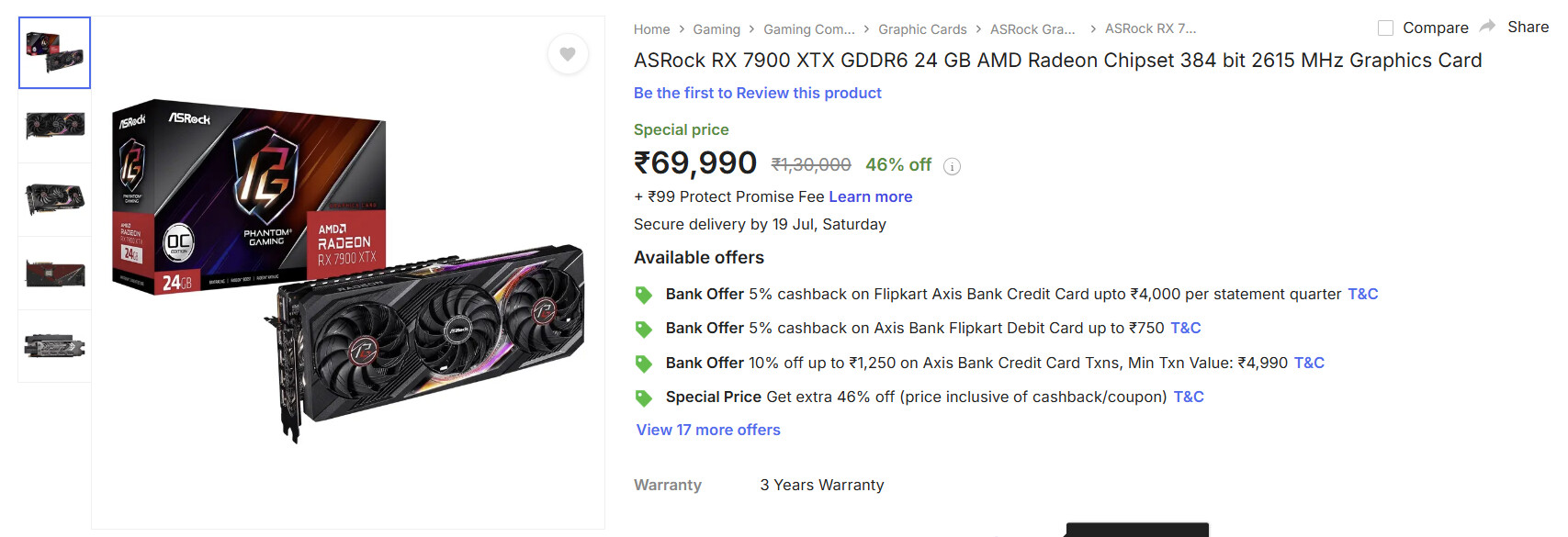Click the green tag icon beside the Debit Card cashback offer

pos(644,329)
